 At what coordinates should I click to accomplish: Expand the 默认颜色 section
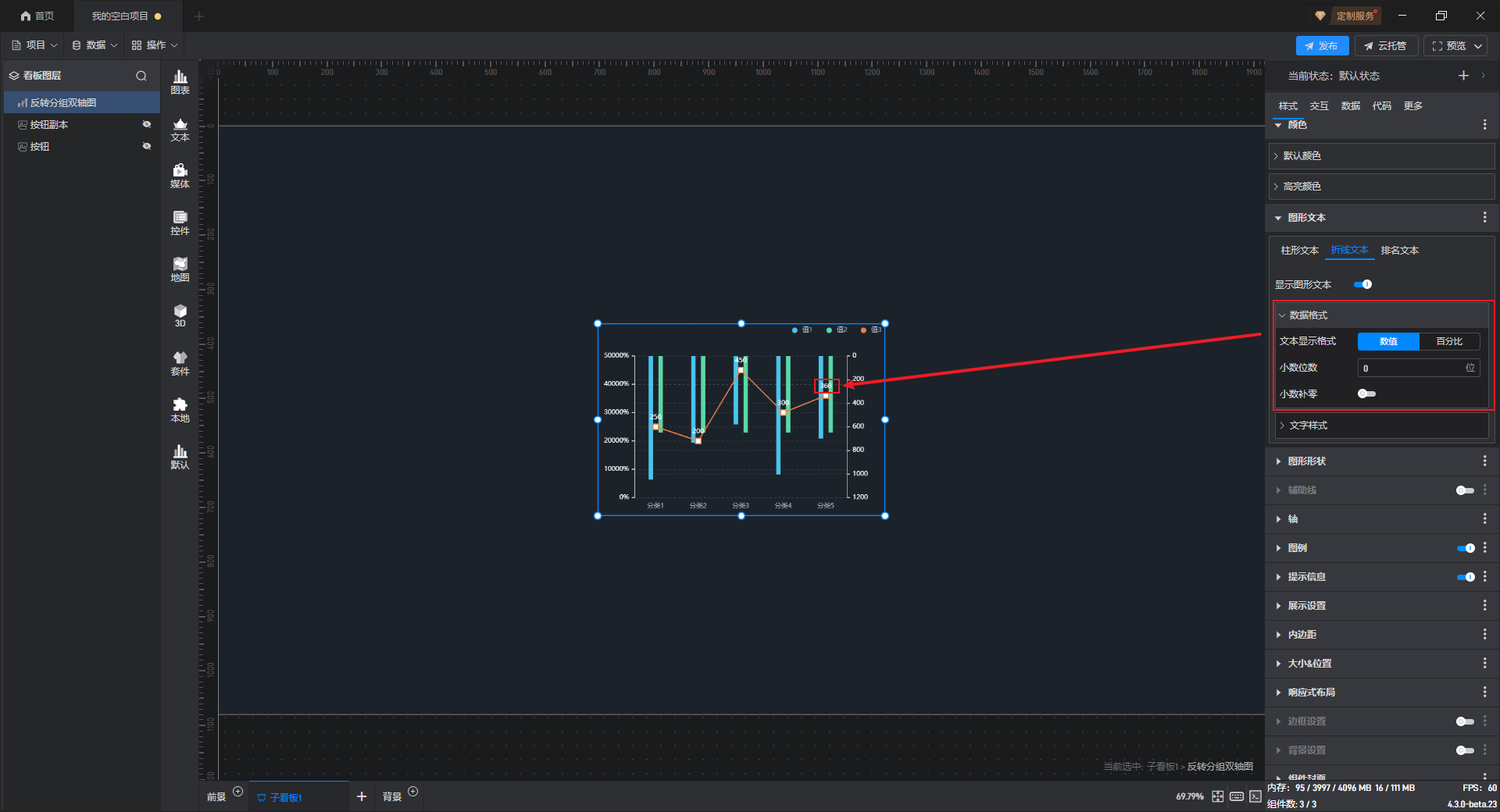pos(1382,156)
